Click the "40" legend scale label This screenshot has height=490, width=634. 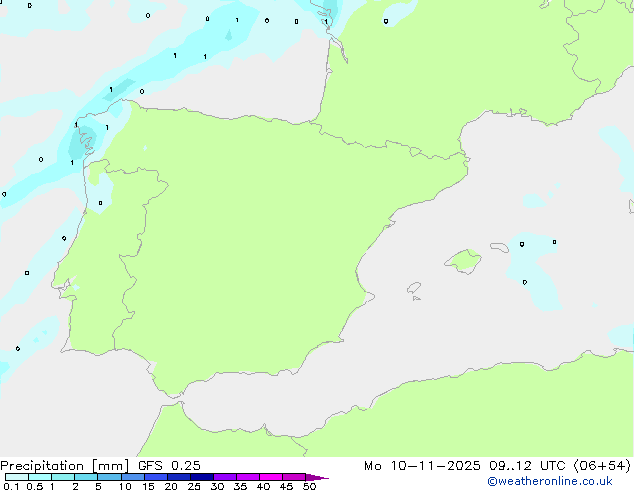click(263, 486)
